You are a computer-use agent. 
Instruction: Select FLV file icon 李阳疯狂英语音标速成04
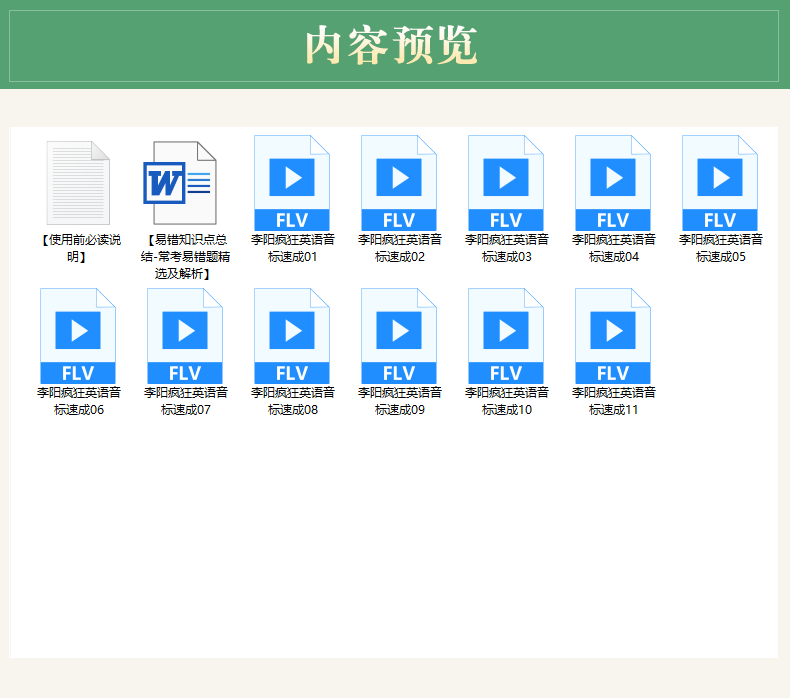pos(613,183)
